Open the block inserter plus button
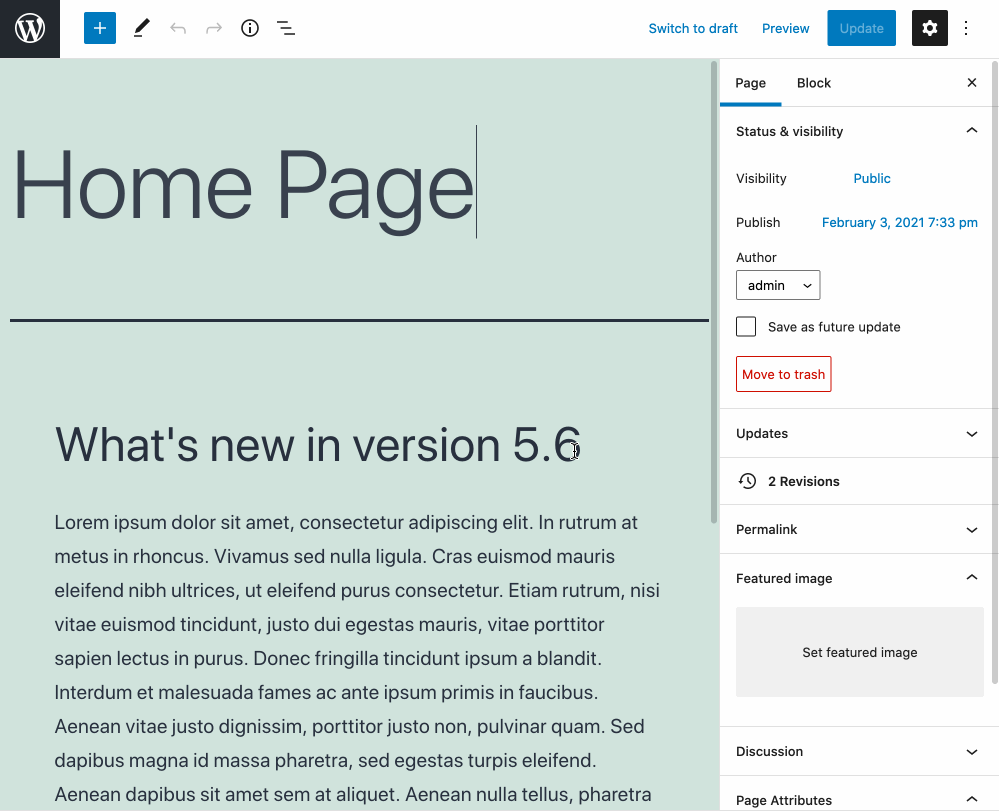999x811 pixels. coord(100,28)
